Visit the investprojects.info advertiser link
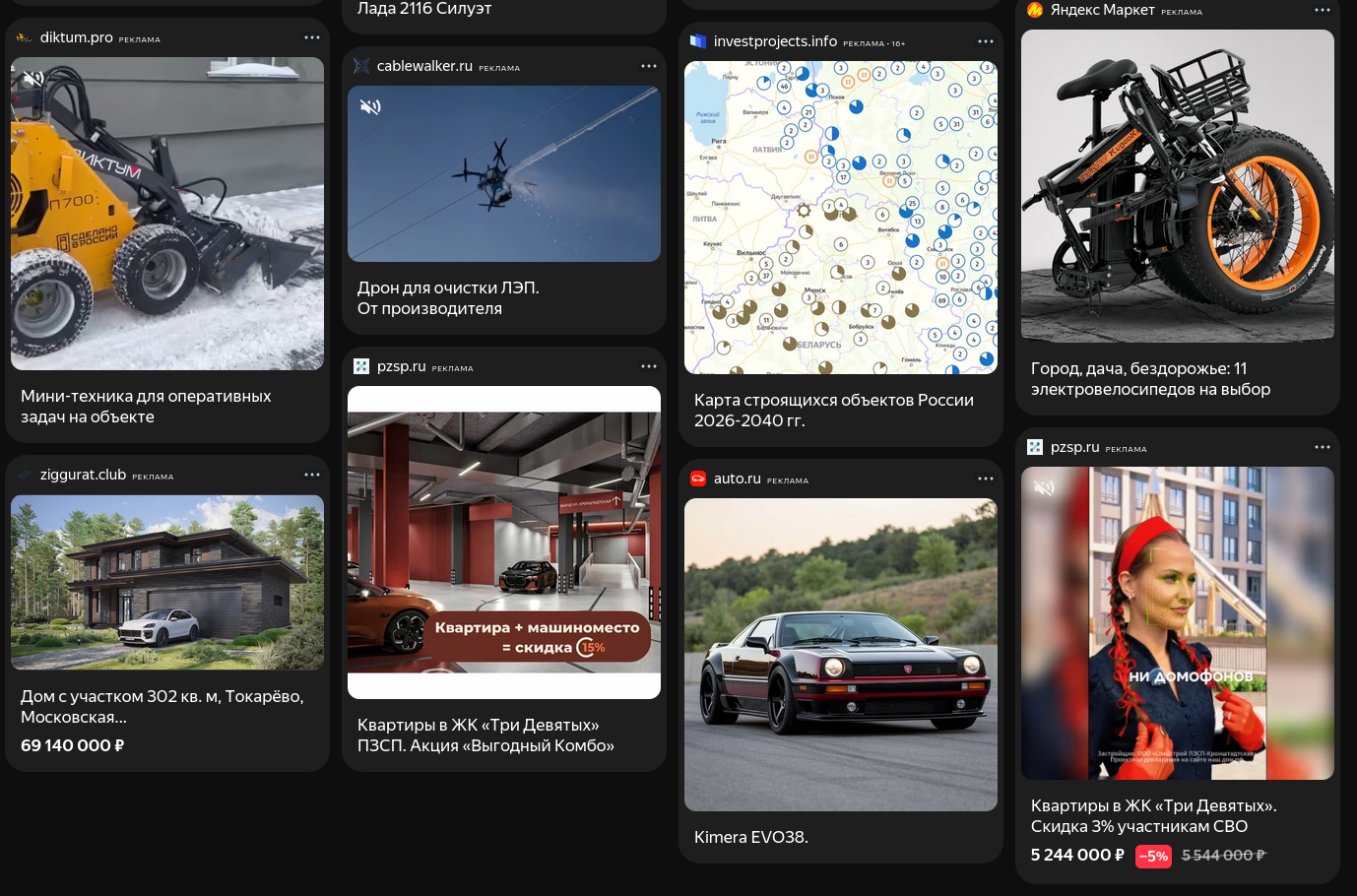 775,41
